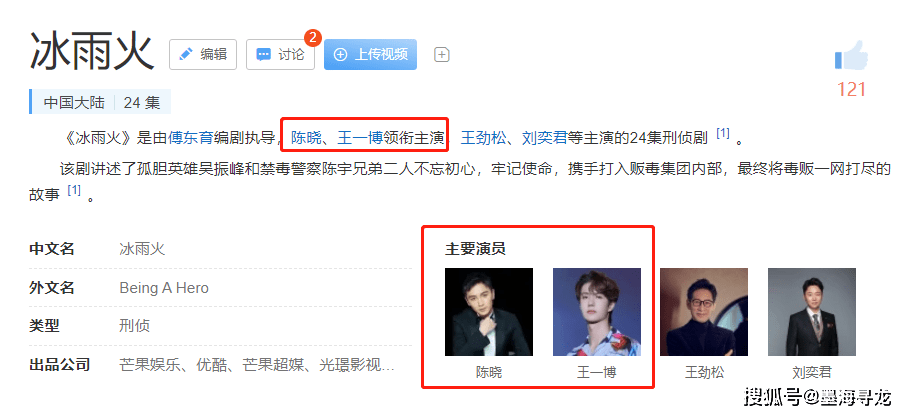The width and height of the screenshot is (912, 417).
Task: Open the 王劲松 actor photo
Action: point(704,312)
